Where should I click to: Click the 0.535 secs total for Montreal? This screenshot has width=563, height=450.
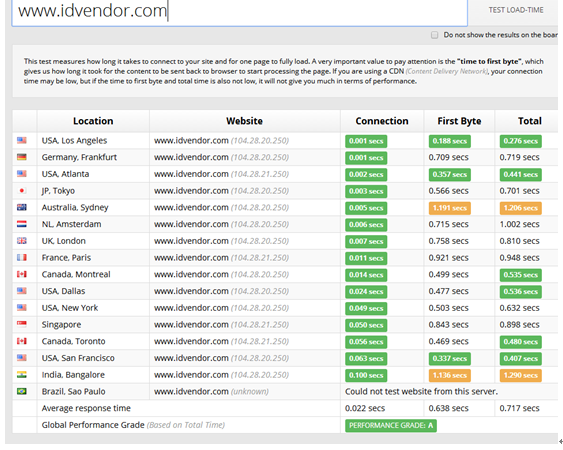coord(520,275)
